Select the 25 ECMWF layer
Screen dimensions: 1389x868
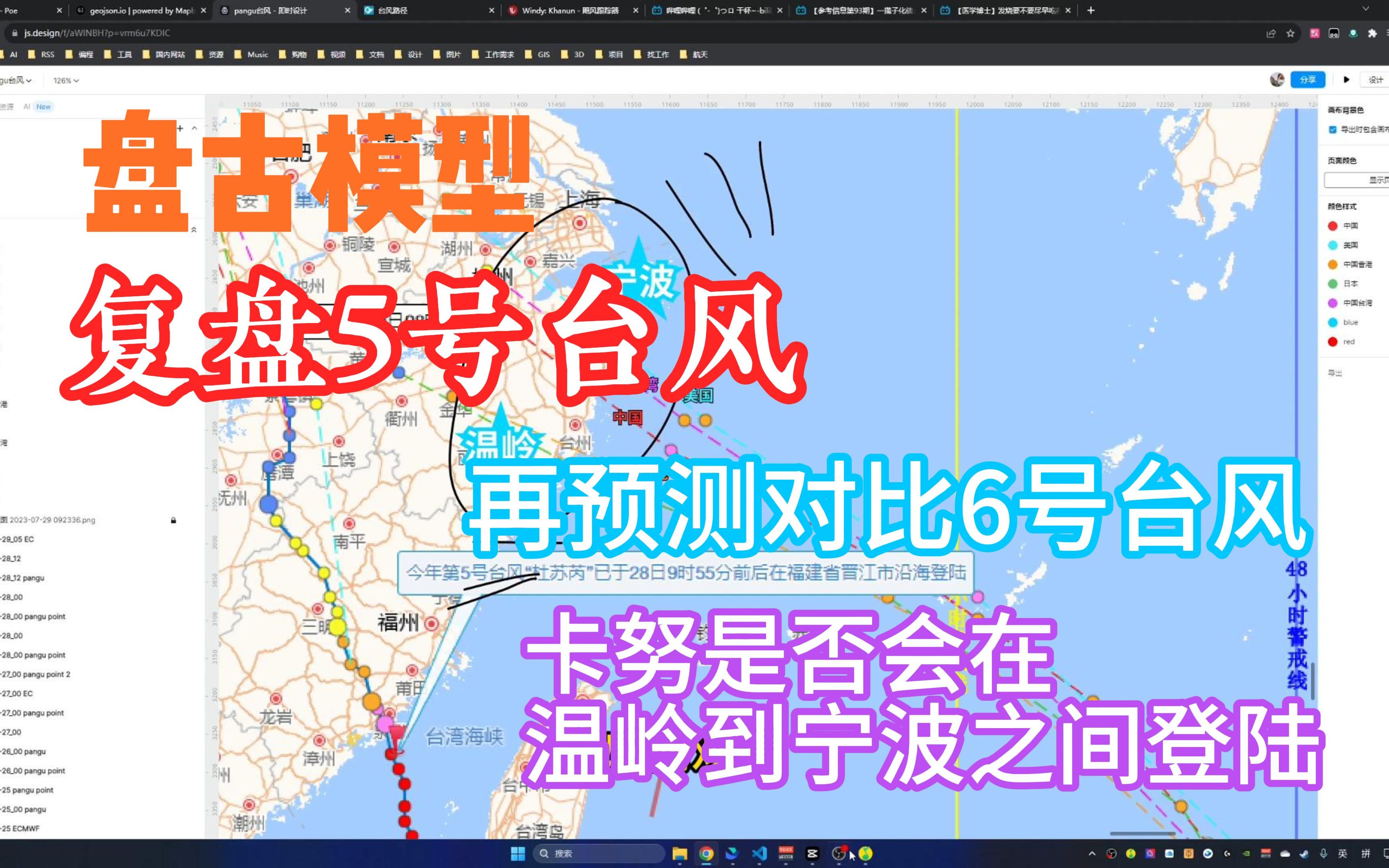(20, 828)
